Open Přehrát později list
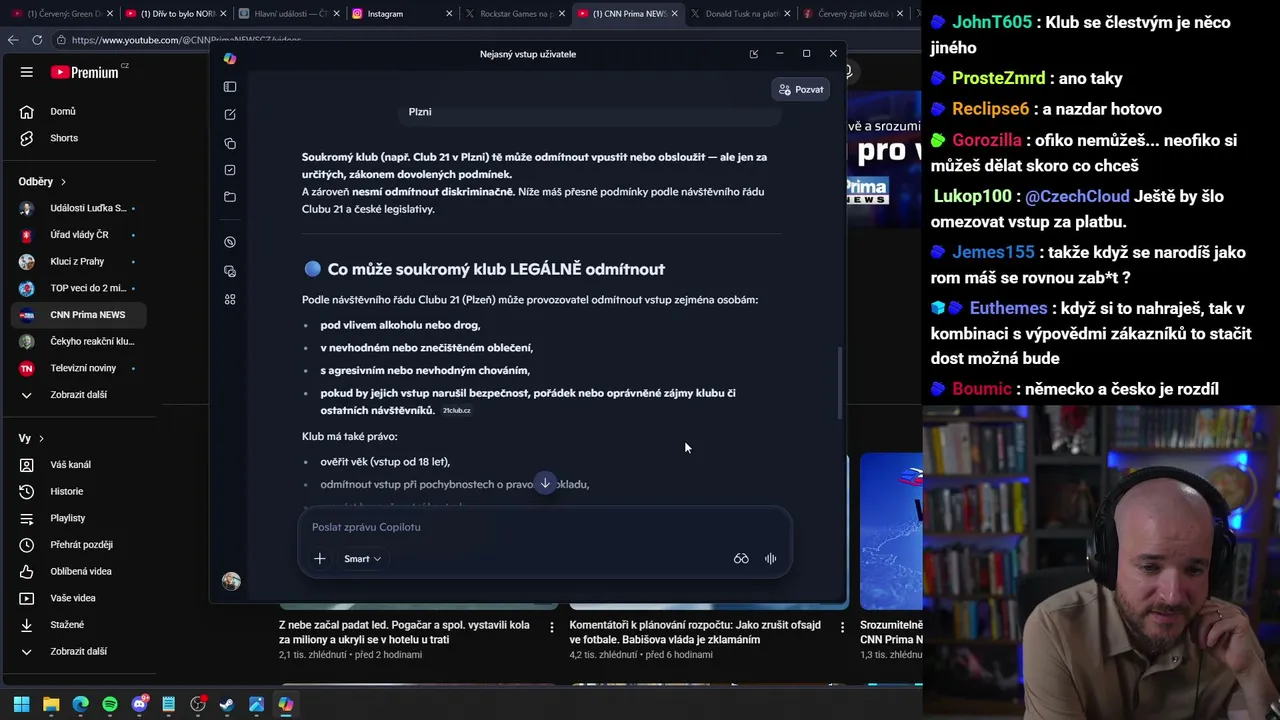Viewport: 1280px width, 720px height. coord(78,545)
